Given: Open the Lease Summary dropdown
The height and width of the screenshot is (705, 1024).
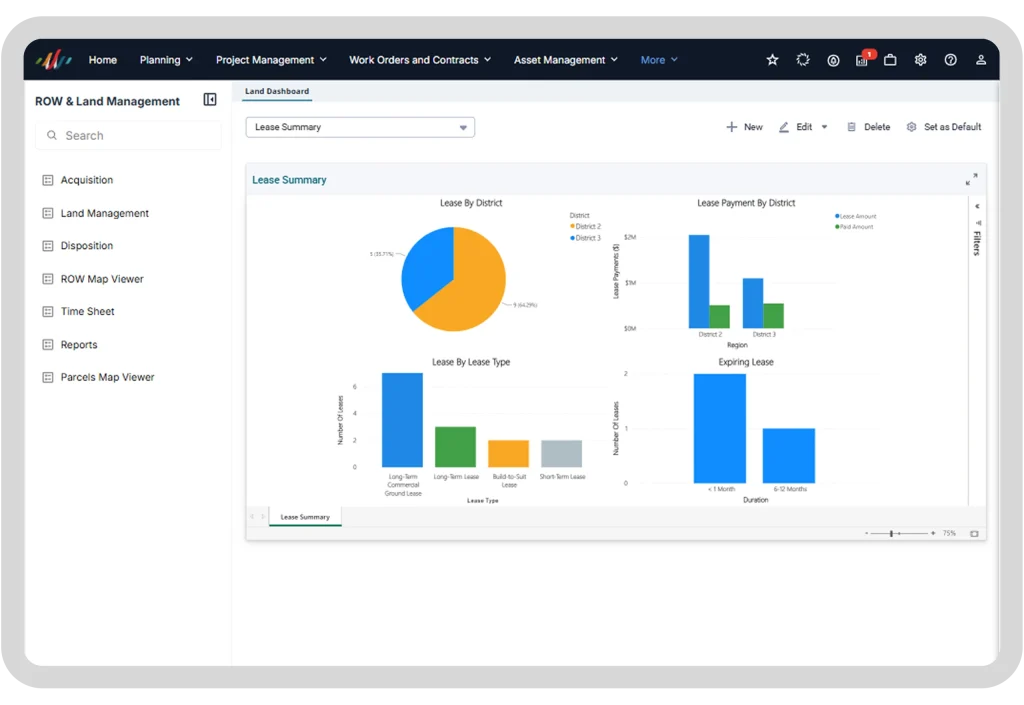Looking at the screenshot, I should click(x=360, y=127).
